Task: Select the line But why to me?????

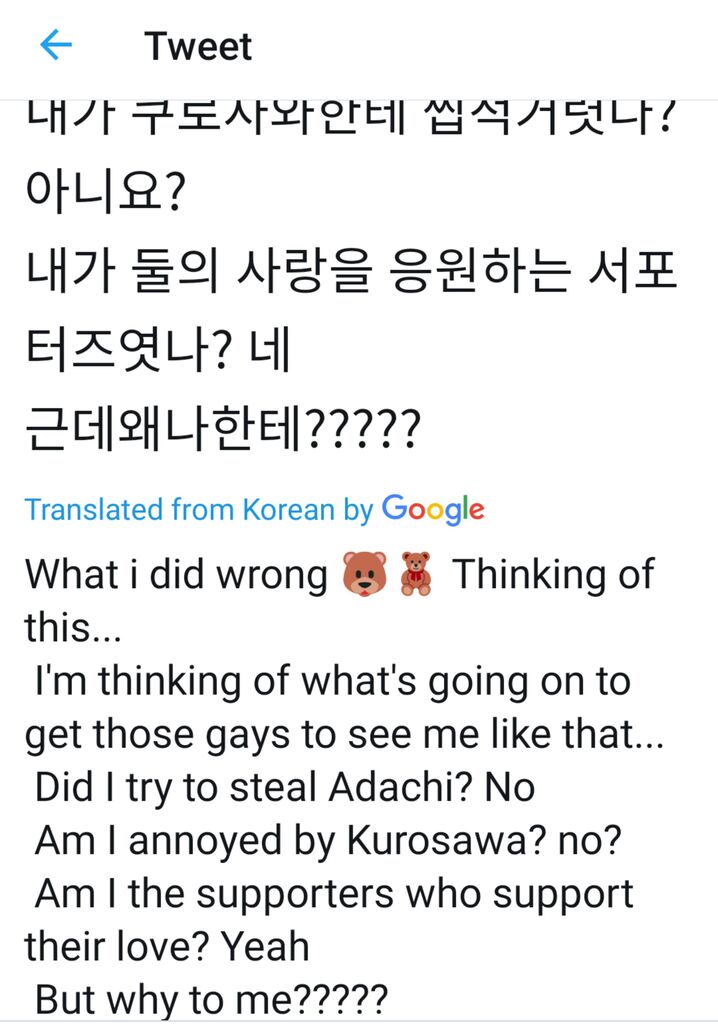Action: (x=211, y=1000)
